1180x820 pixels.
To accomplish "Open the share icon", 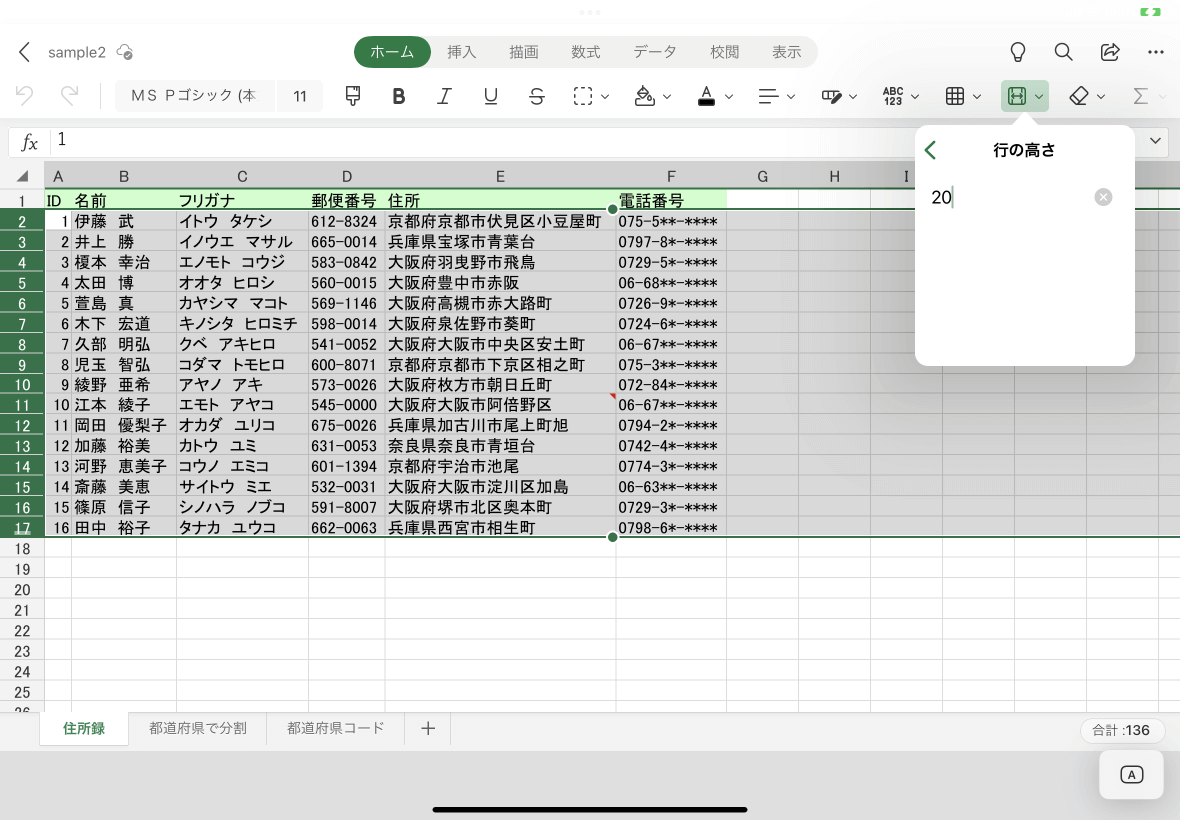I will [1110, 52].
